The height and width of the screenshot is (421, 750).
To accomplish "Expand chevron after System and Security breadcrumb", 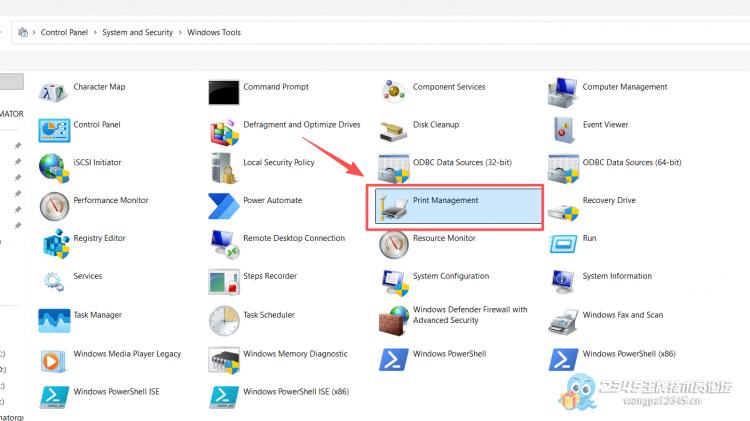I will 181,33.
